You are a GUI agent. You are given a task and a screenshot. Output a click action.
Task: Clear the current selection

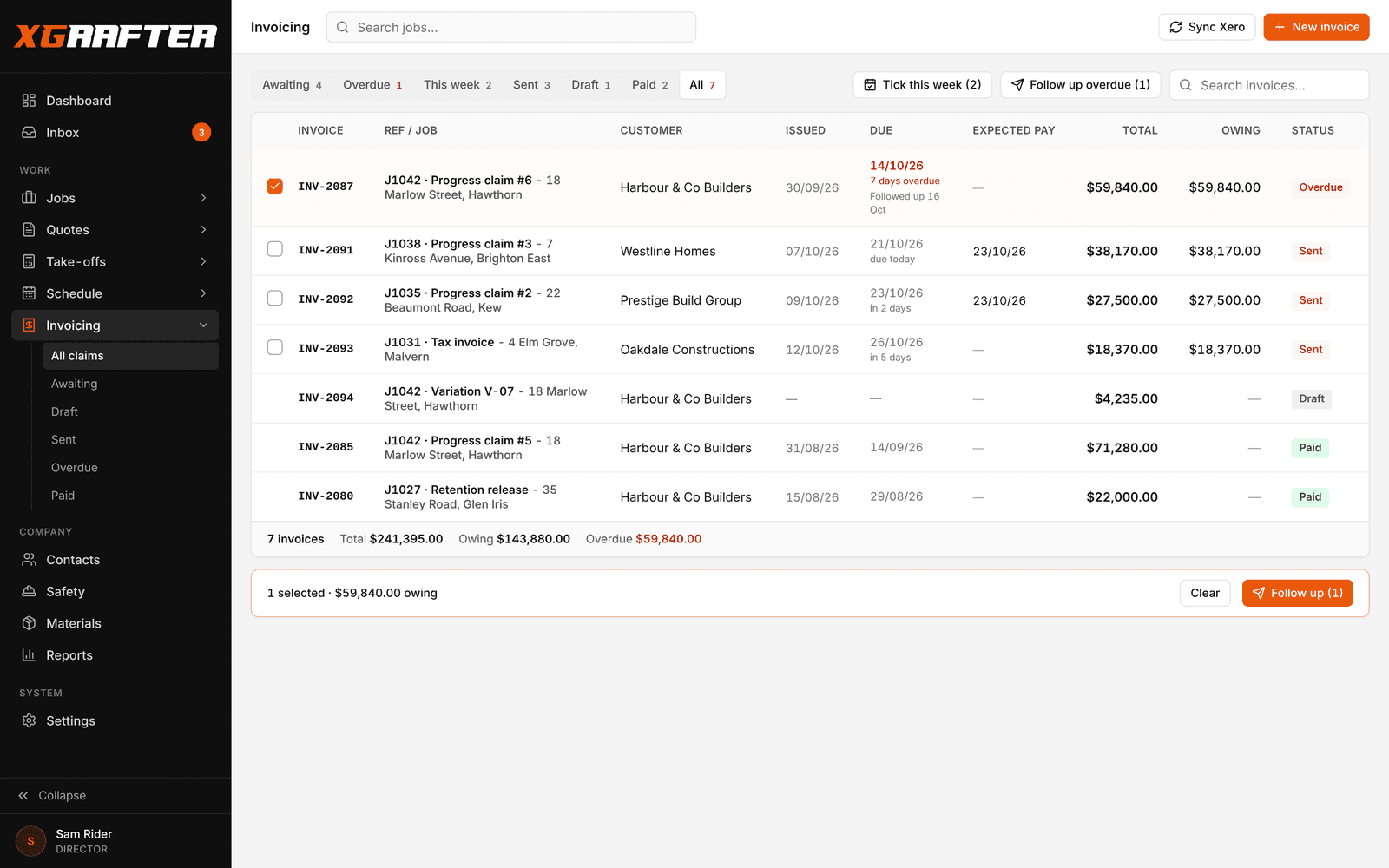point(1205,593)
